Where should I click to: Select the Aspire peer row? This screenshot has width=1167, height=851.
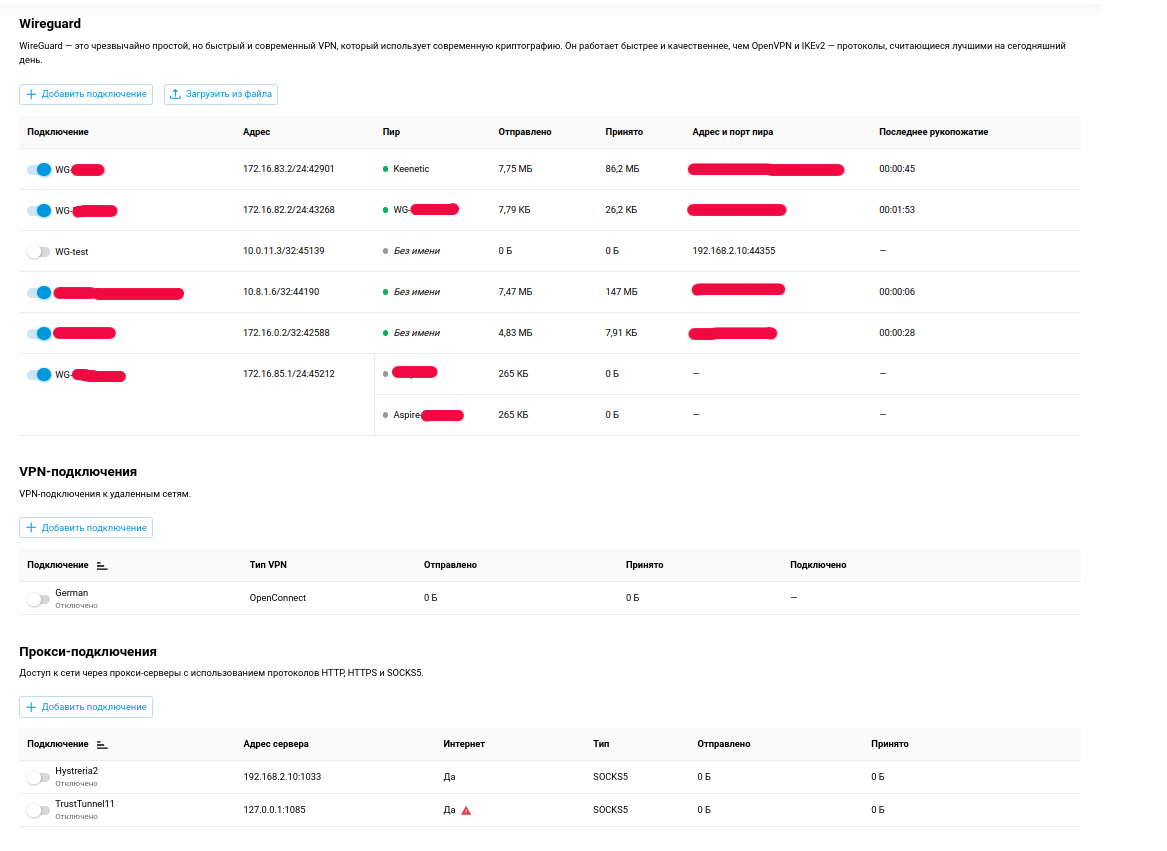pos(407,415)
